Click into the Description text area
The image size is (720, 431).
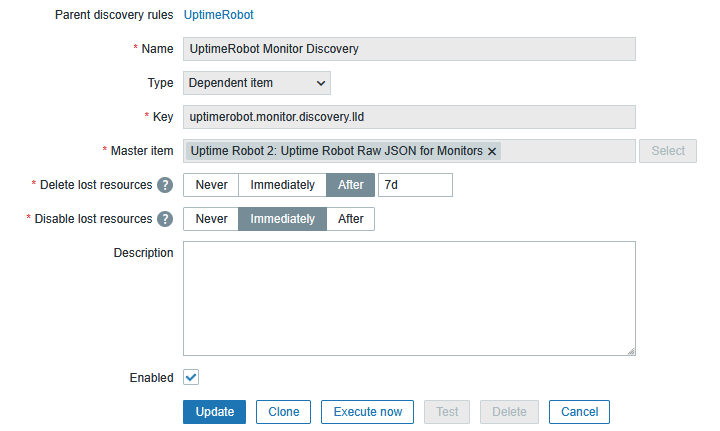point(409,298)
